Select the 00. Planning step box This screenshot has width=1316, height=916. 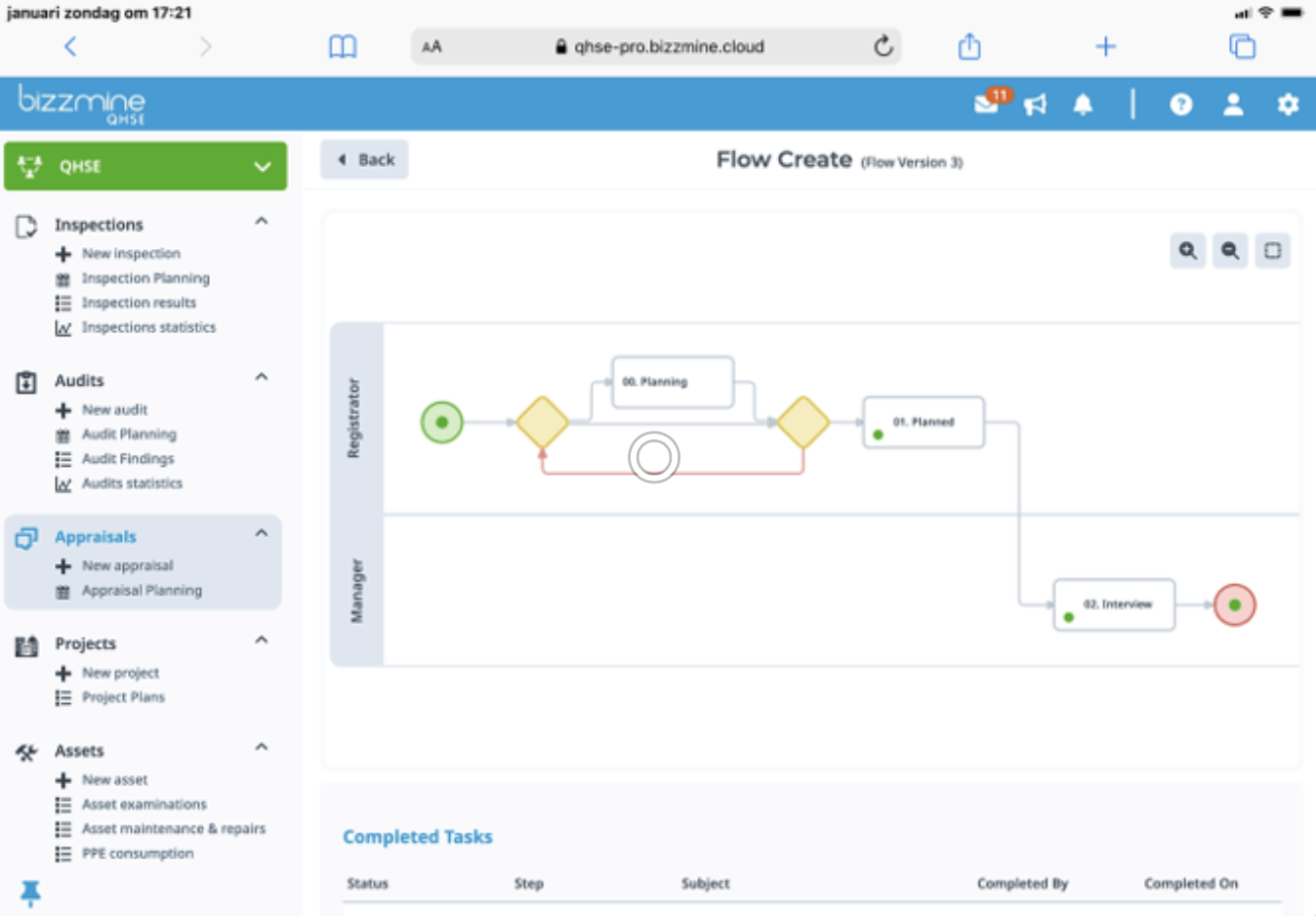coord(673,382)
